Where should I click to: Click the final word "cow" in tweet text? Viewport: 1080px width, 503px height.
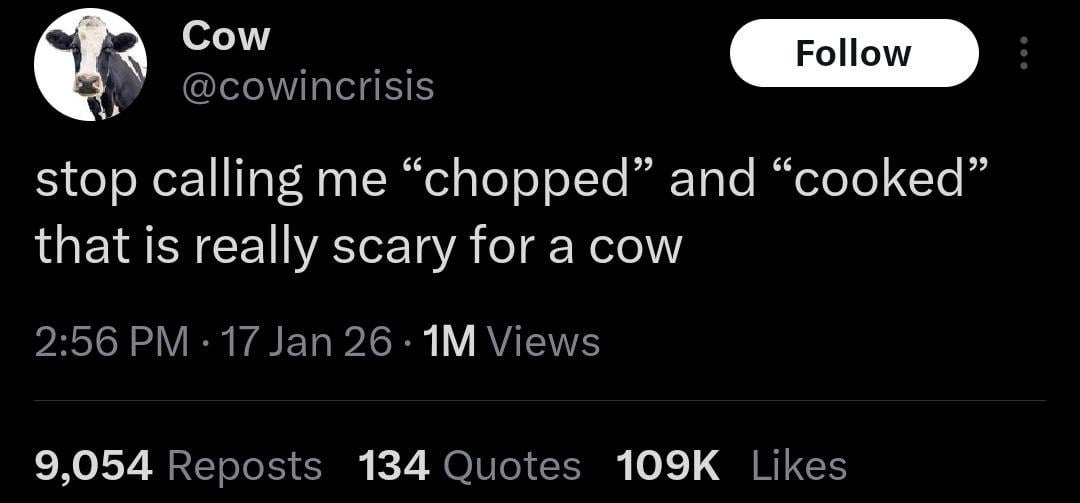click(636, 247)
